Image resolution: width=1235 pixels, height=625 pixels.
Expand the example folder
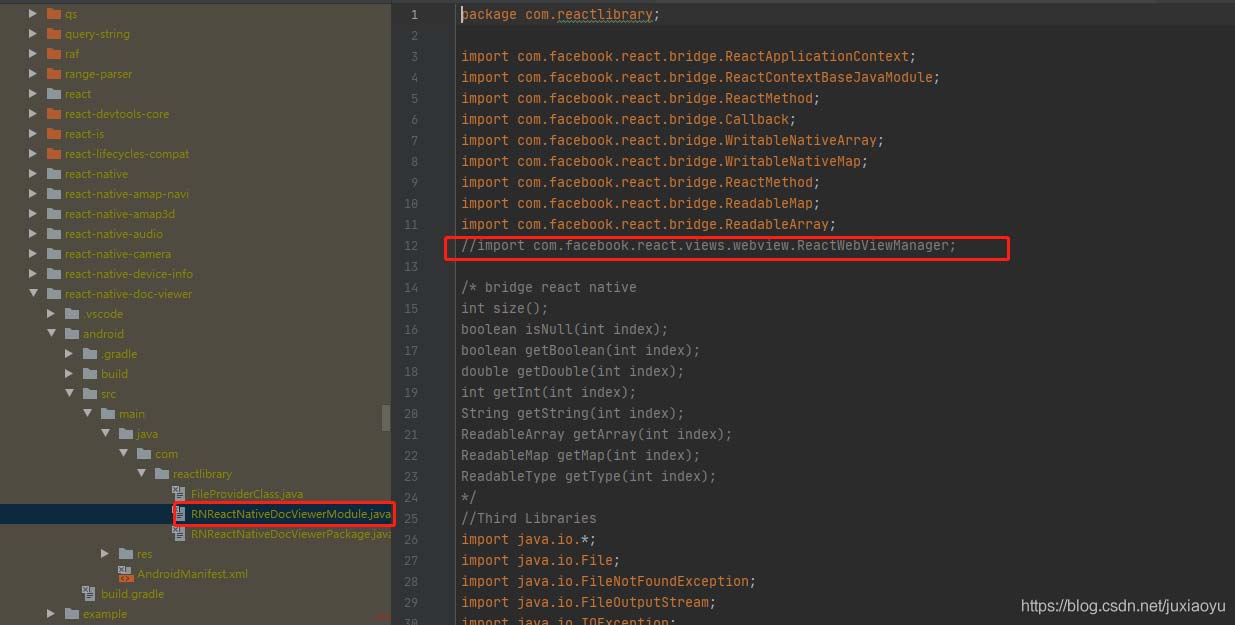[49, 613]
